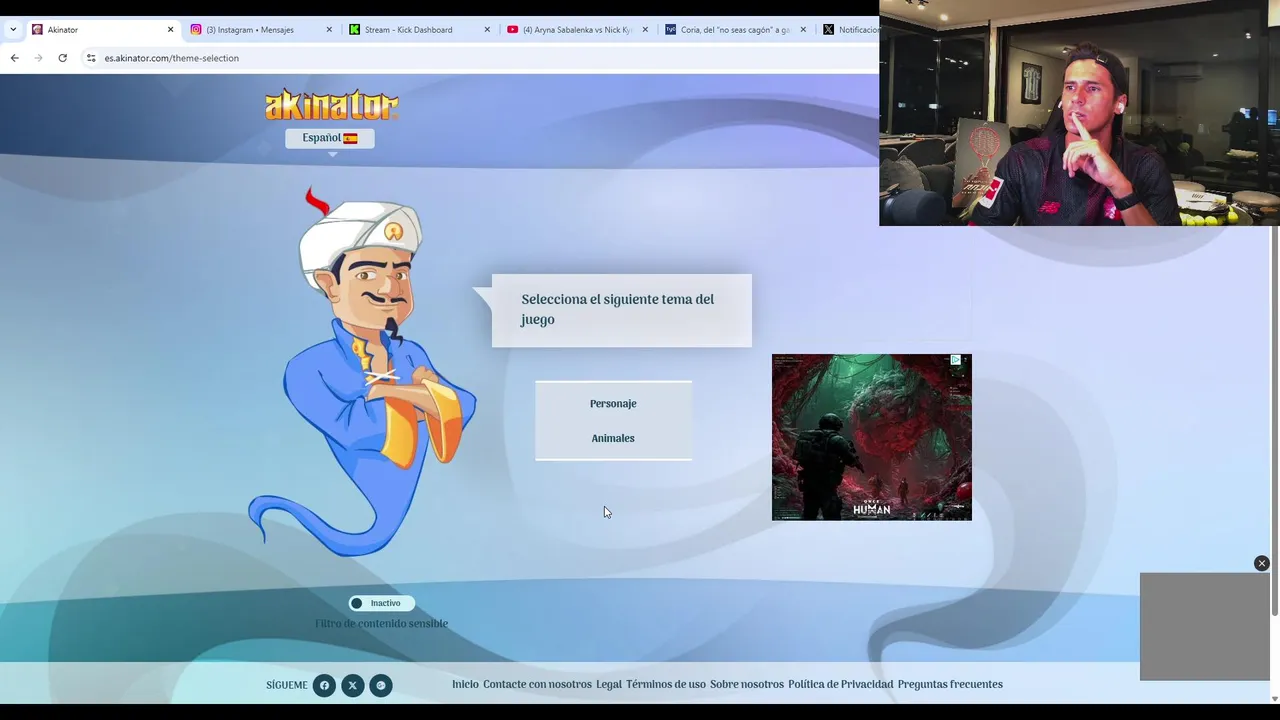The width and height of the screenshot is (1280, 720).
Task: Open the Once Human game advertisement
Action: coord(871,437)
